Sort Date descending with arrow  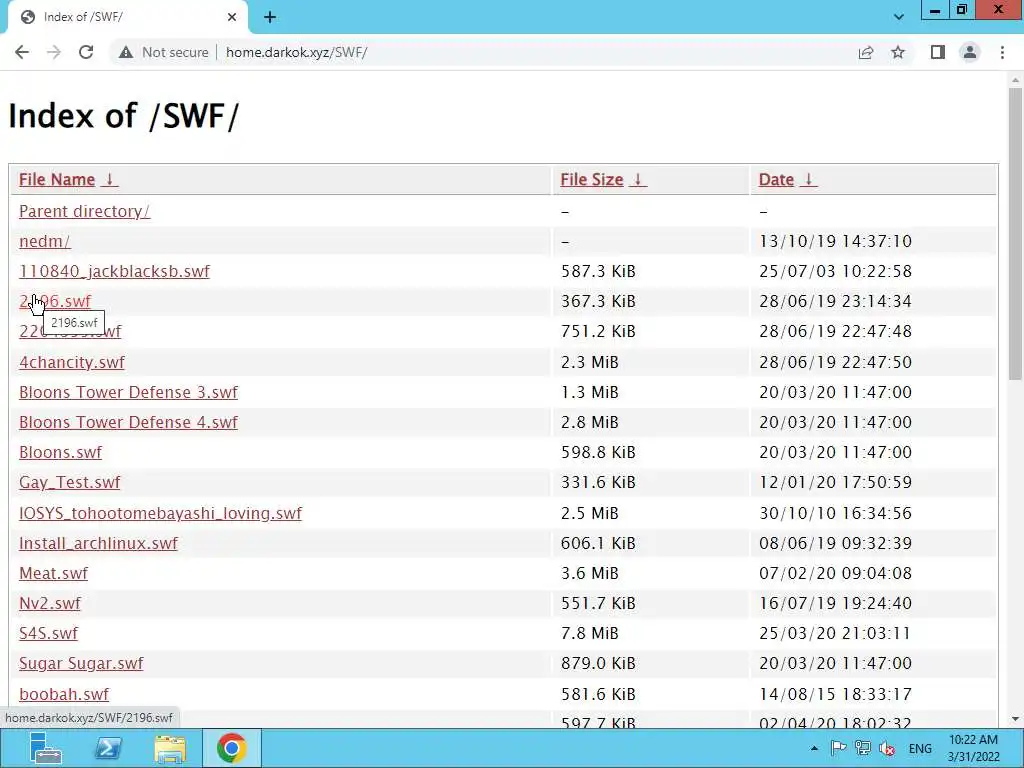(808, 180)
